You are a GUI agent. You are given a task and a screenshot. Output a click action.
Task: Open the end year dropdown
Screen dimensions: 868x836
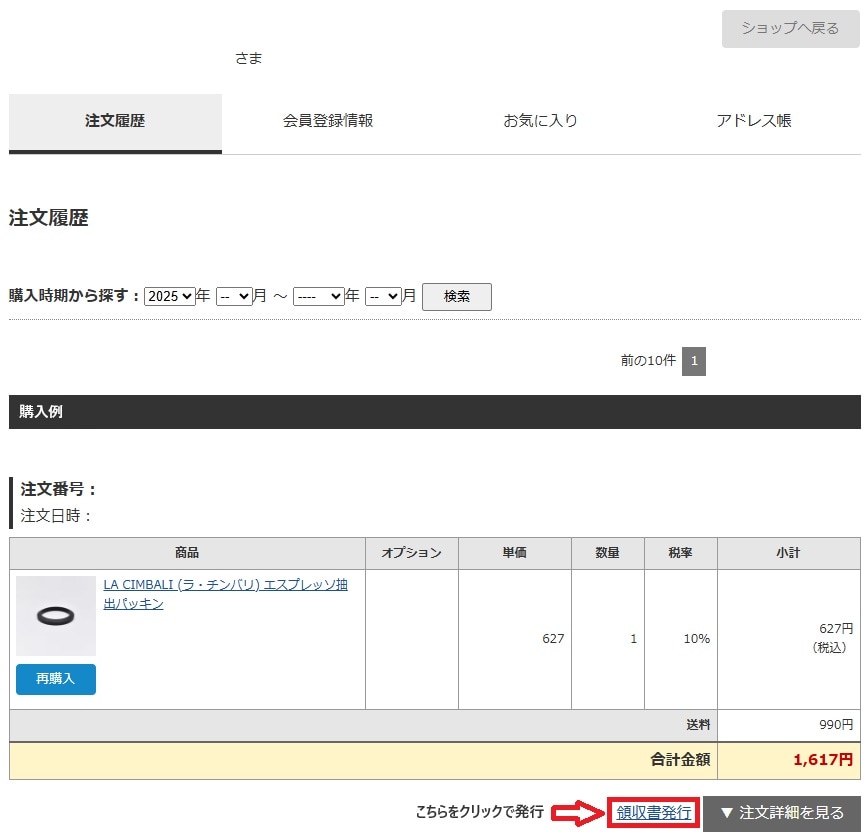tap(318, 297)
